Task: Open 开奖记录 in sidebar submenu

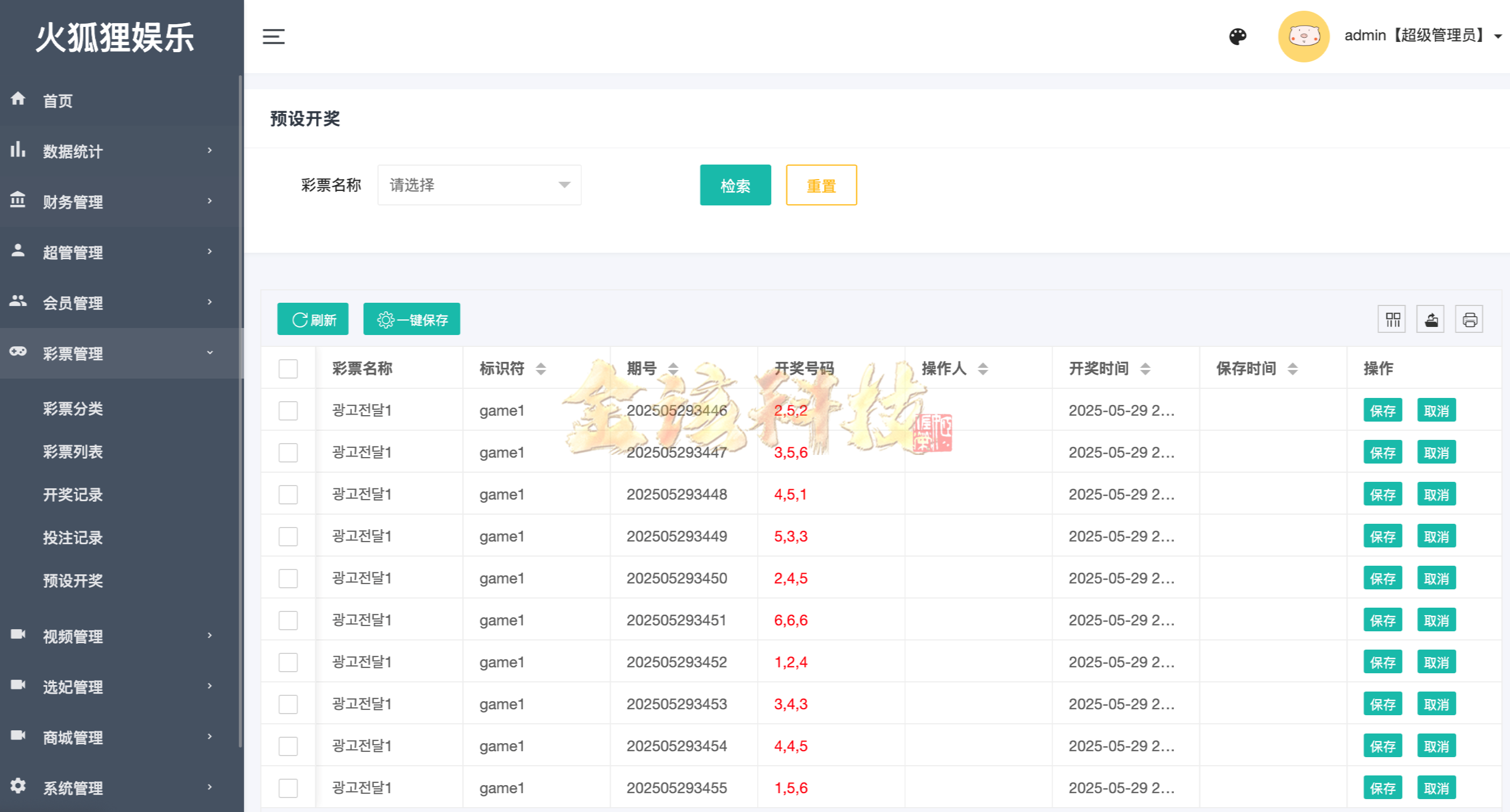Action: tap(73, 495)
